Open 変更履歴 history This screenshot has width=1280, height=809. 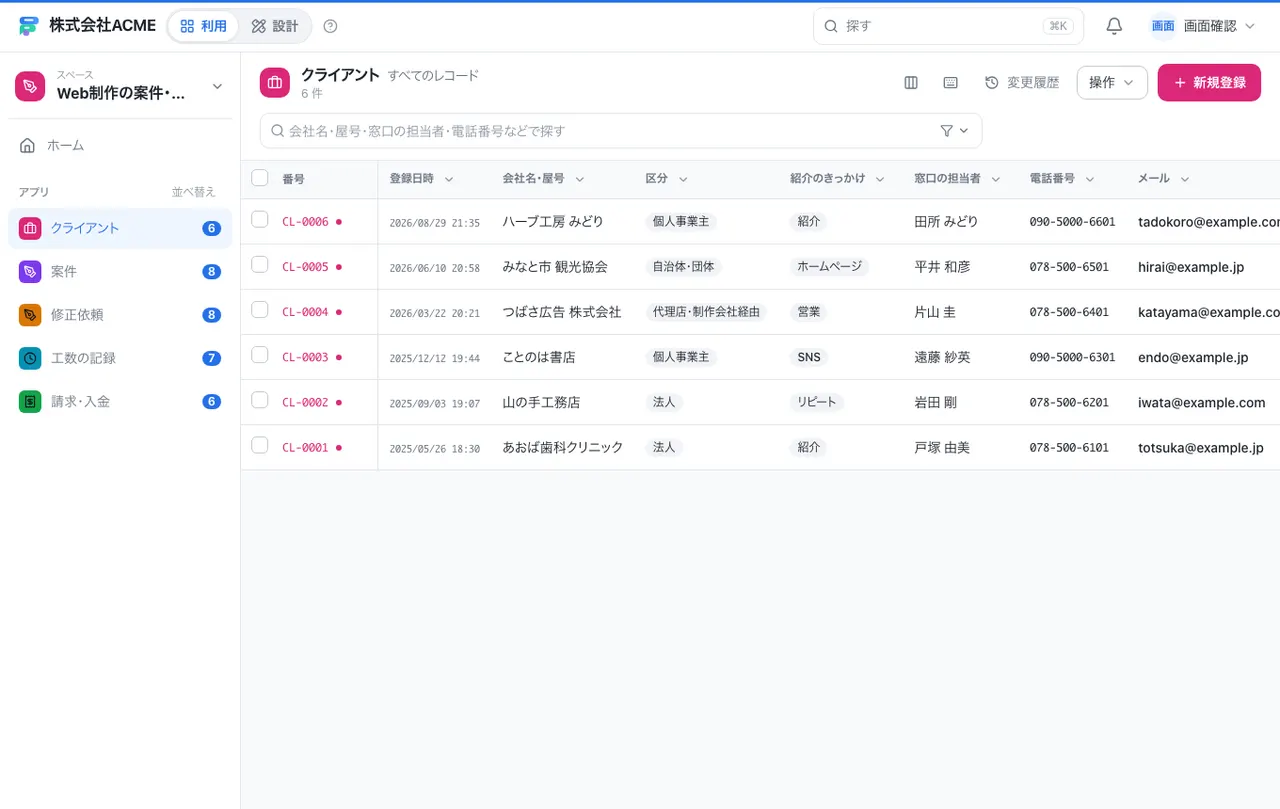[x=1022, y=83]
